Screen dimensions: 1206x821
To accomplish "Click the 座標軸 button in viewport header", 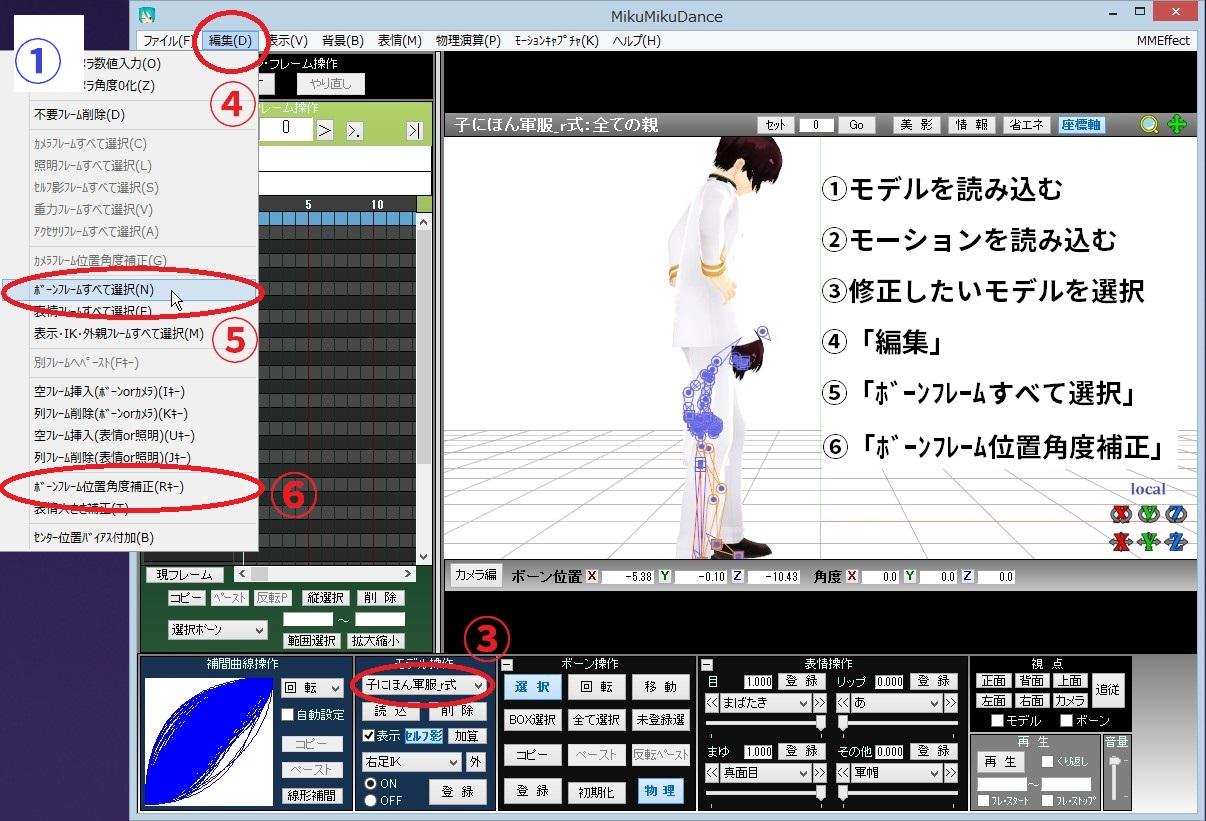I will click(1082, 125).
